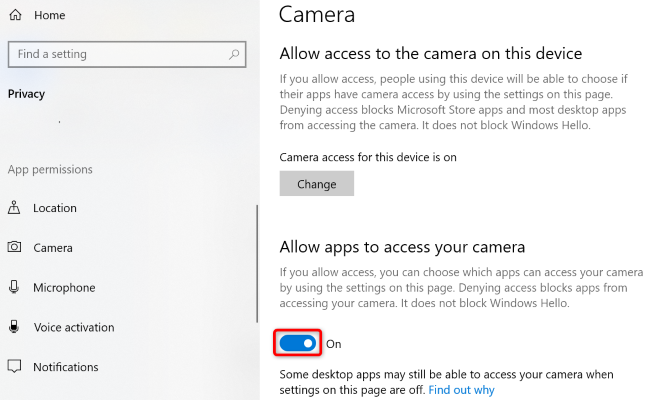Go to Microphone settings text label
The height and width of the screenshot is (400, 650).
(64, 288)
